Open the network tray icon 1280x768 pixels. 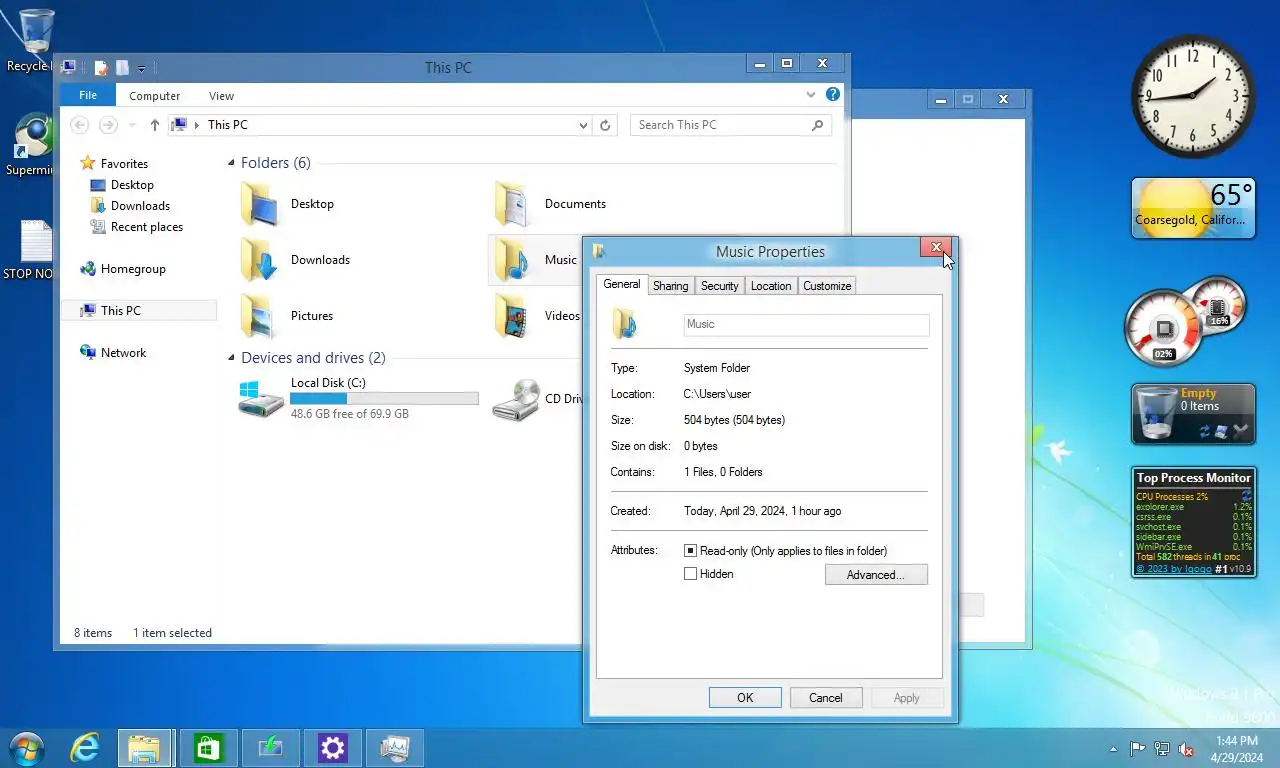click(1162, 748)
